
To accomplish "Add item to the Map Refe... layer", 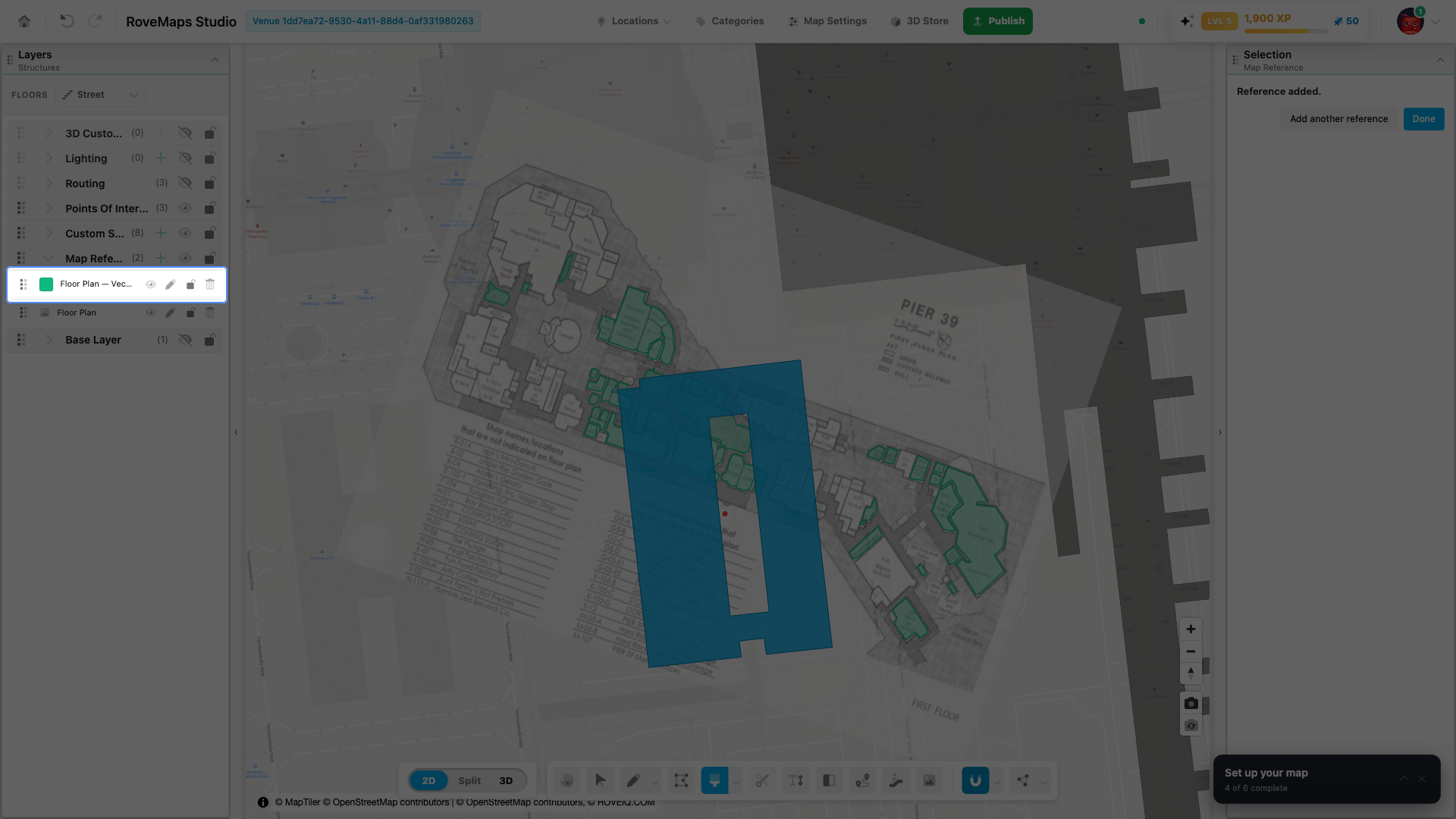I will pos(160,258).
